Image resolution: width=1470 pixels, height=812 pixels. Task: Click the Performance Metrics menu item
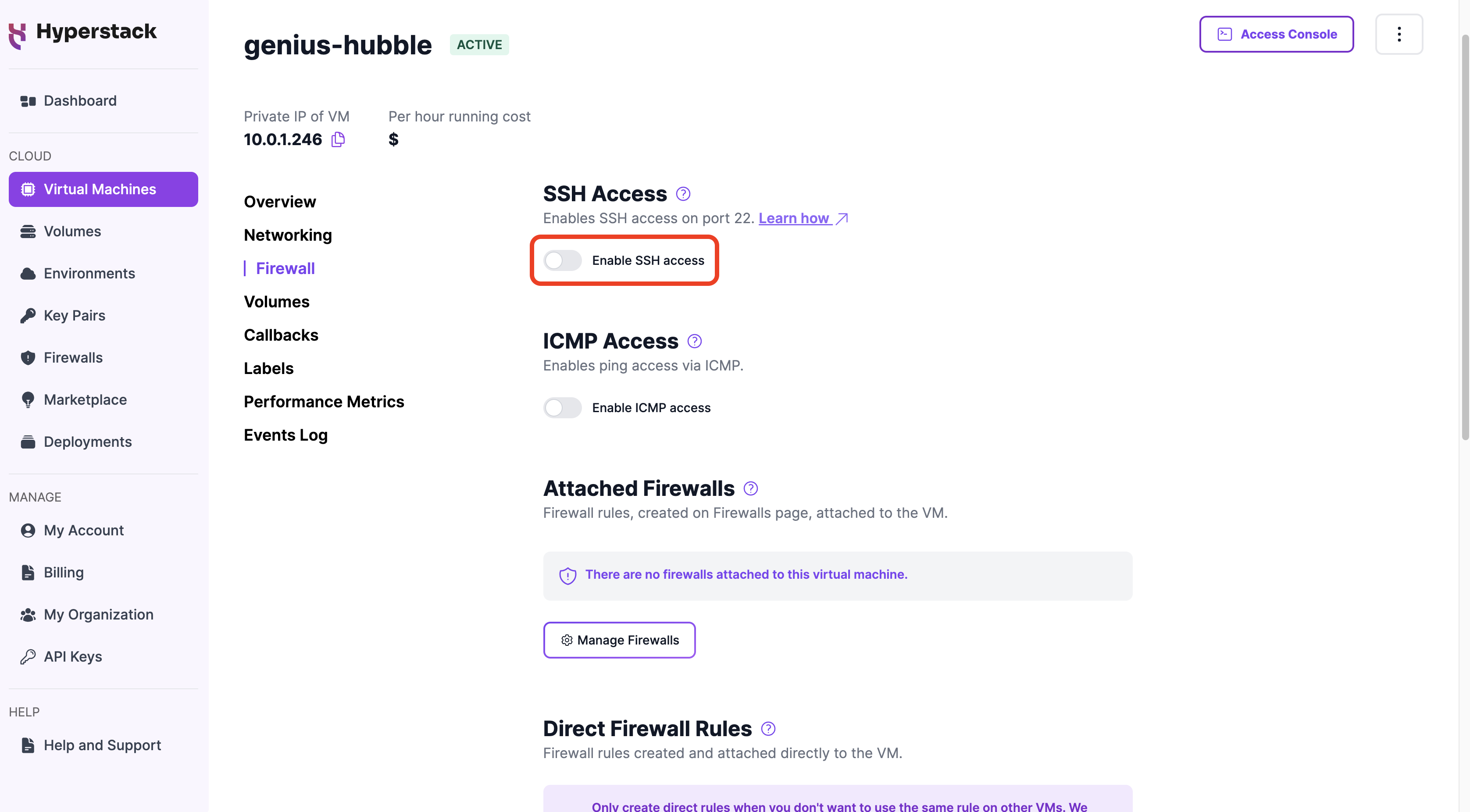tap(324, 401)
